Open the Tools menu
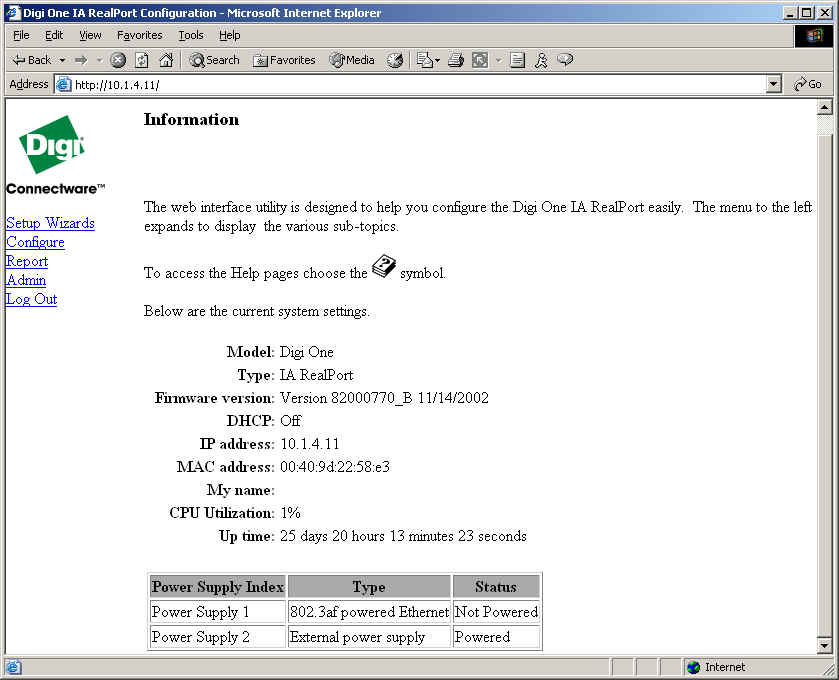The height and width of the screenshot is (680, 839). coord(190,35)
